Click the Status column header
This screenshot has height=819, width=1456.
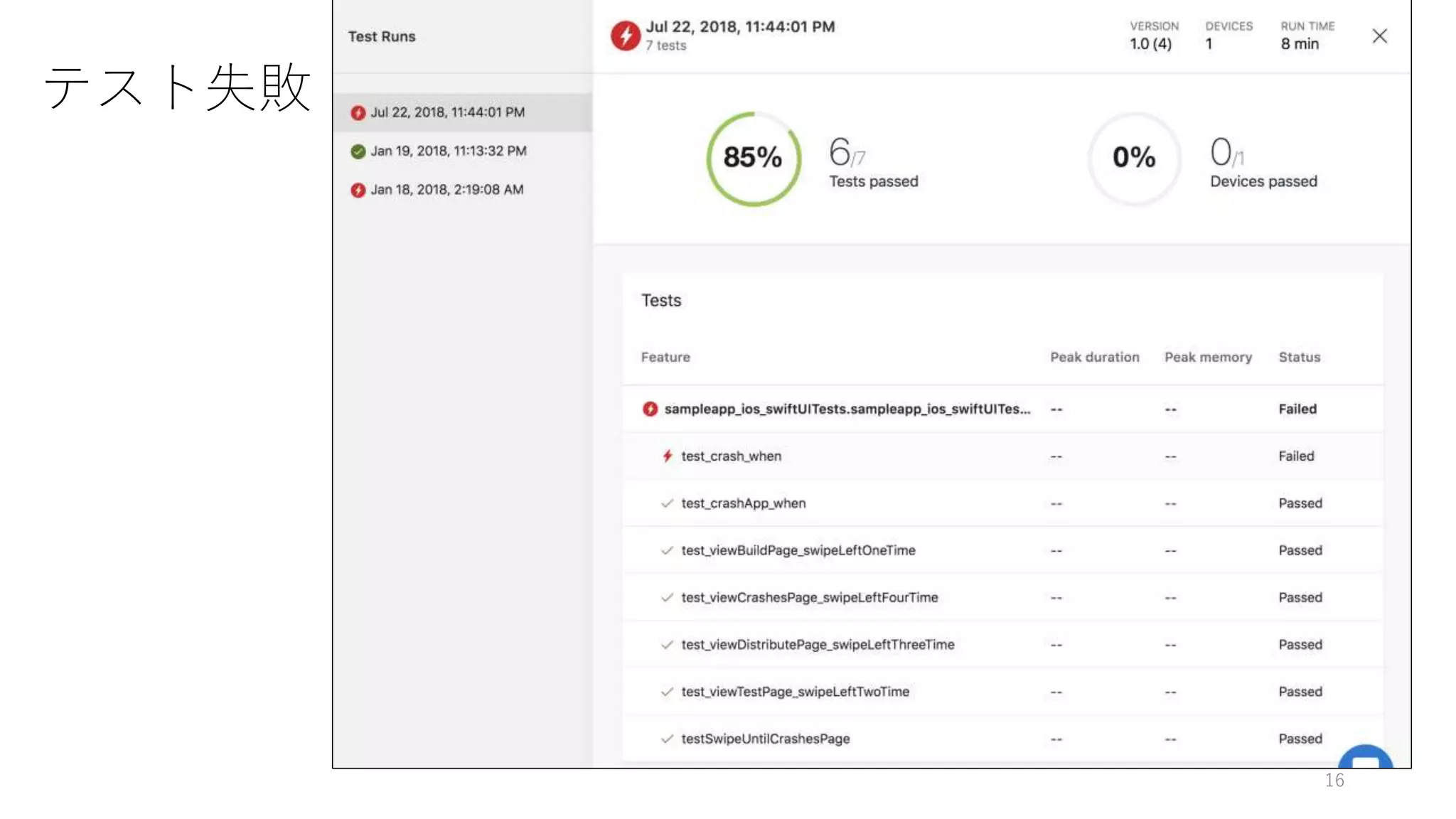click(1299, 357)
